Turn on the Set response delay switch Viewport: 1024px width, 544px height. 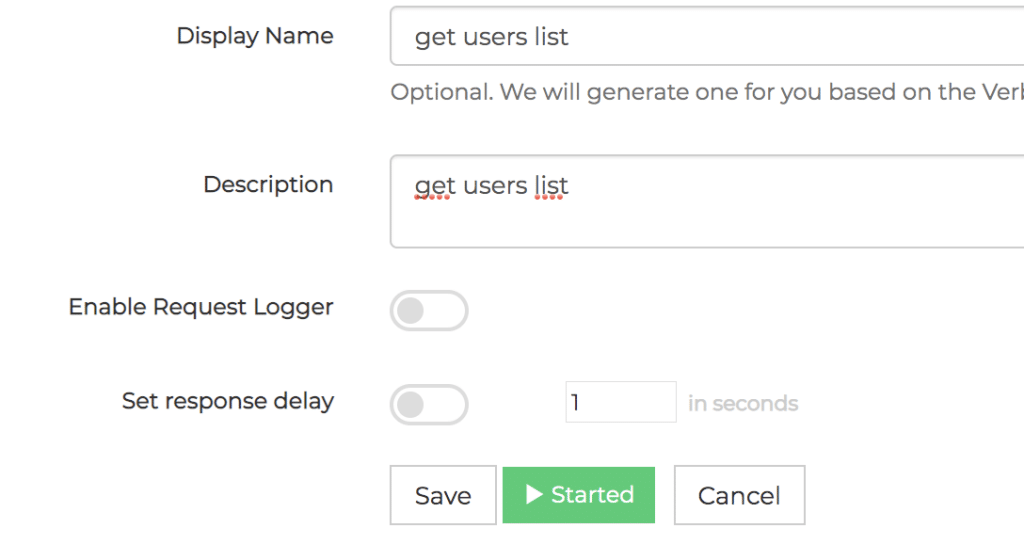(x=429, y=405)
